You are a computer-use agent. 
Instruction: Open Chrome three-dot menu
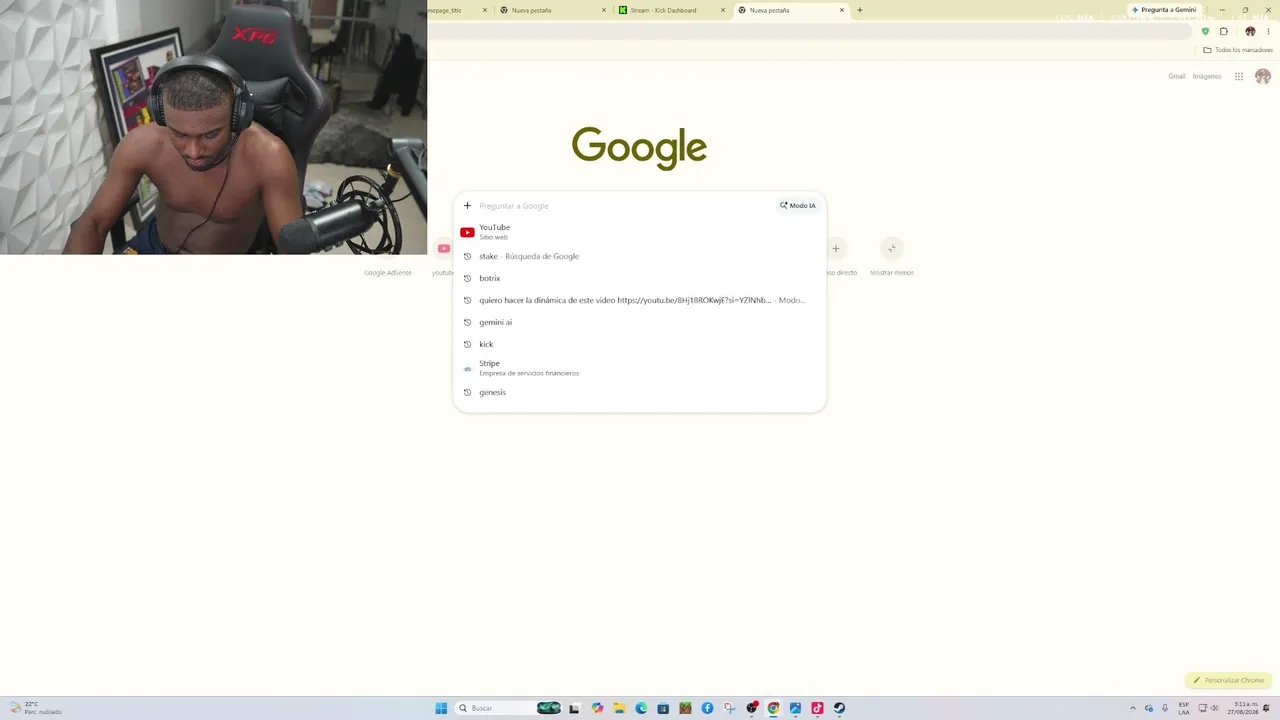pyautogui.click(x=1268, y=31)
